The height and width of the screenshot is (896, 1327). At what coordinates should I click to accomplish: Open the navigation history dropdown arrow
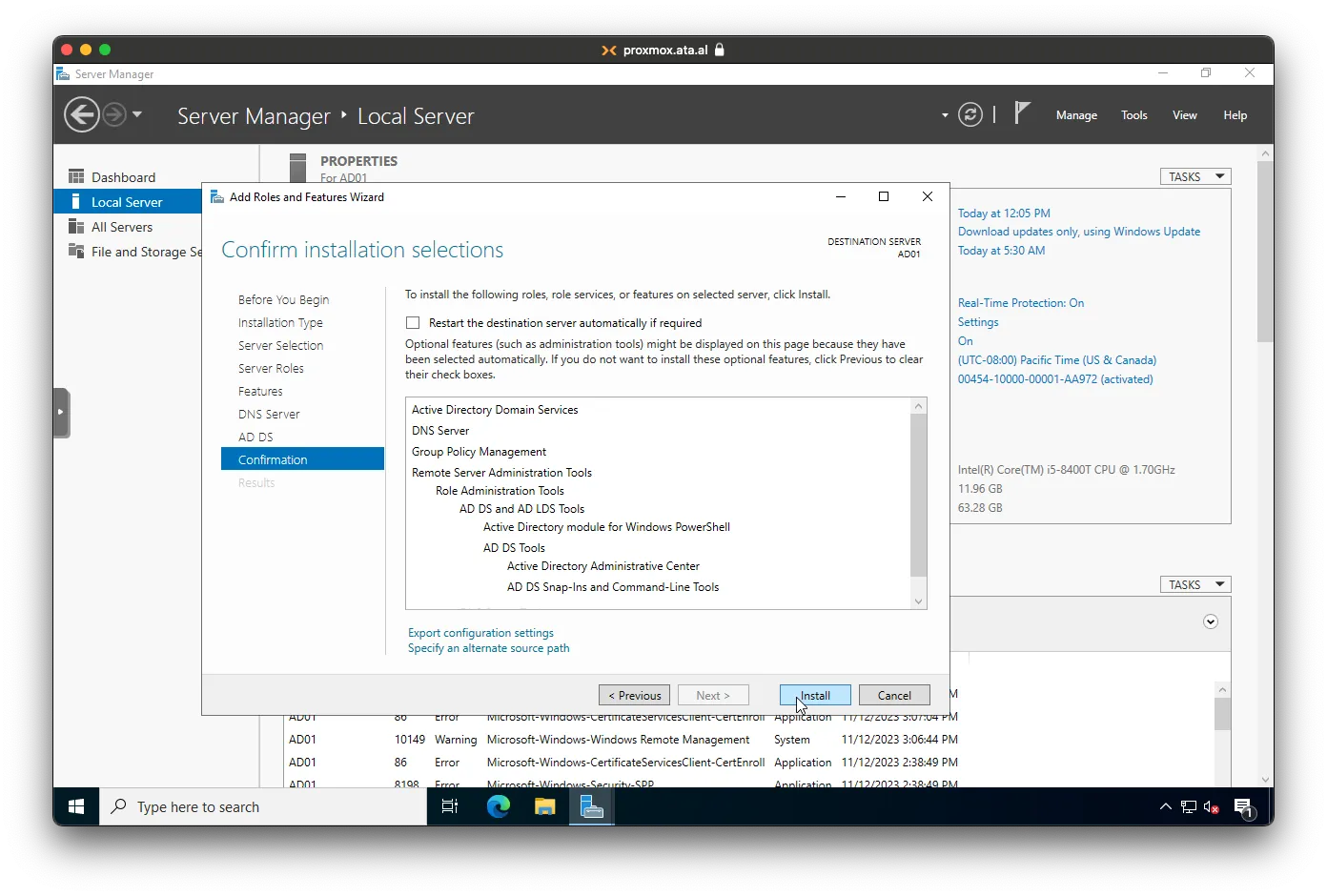(x=137, y=114)
